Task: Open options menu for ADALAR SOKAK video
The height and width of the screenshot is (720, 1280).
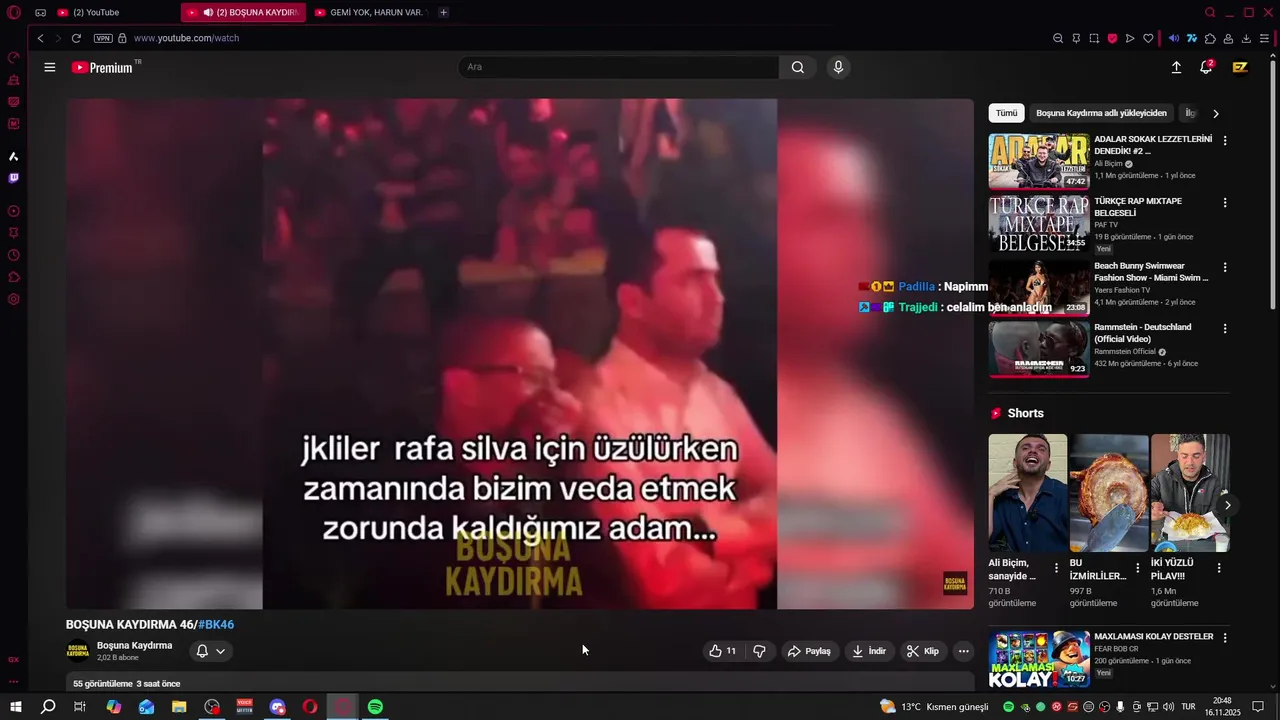Action: tap(1224, 141)
